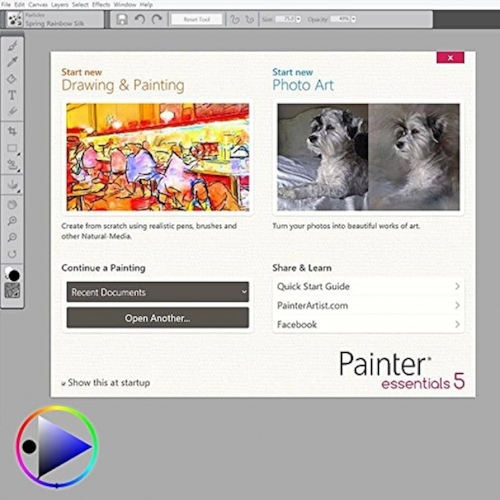The image size is (500, 500).
Task: Expand the Recent Documents dropdown
Action: [158, 292]
